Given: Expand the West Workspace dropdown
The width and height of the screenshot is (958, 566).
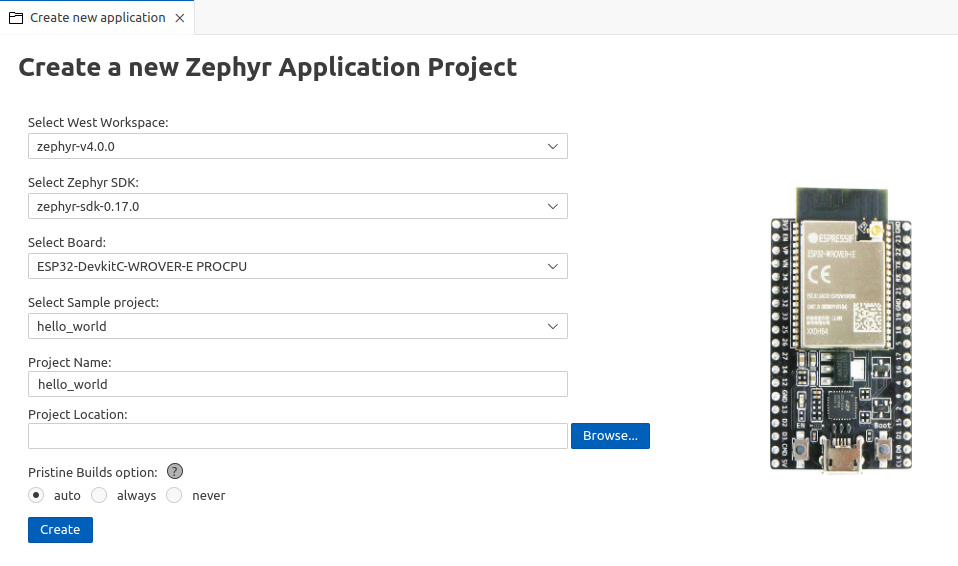Looking at the screenshot, I should pyautogui.click(x=297, y=146).
